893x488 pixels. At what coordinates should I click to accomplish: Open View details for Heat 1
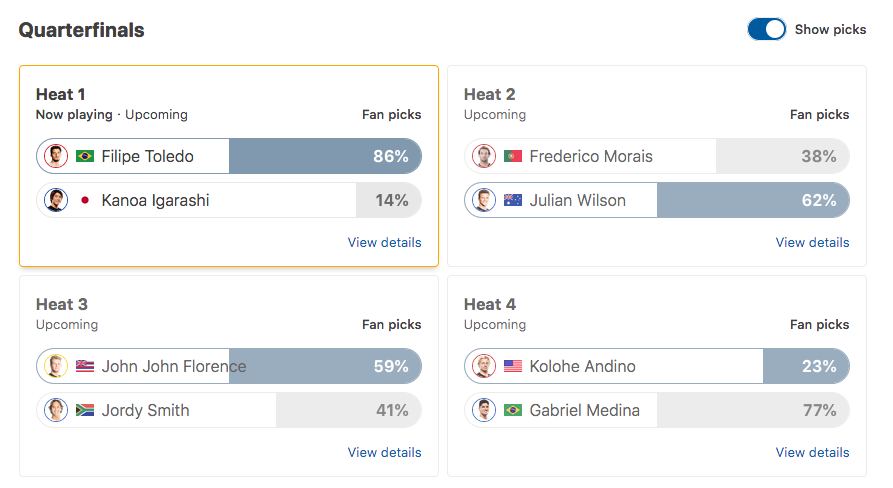(x=384, y=243)
